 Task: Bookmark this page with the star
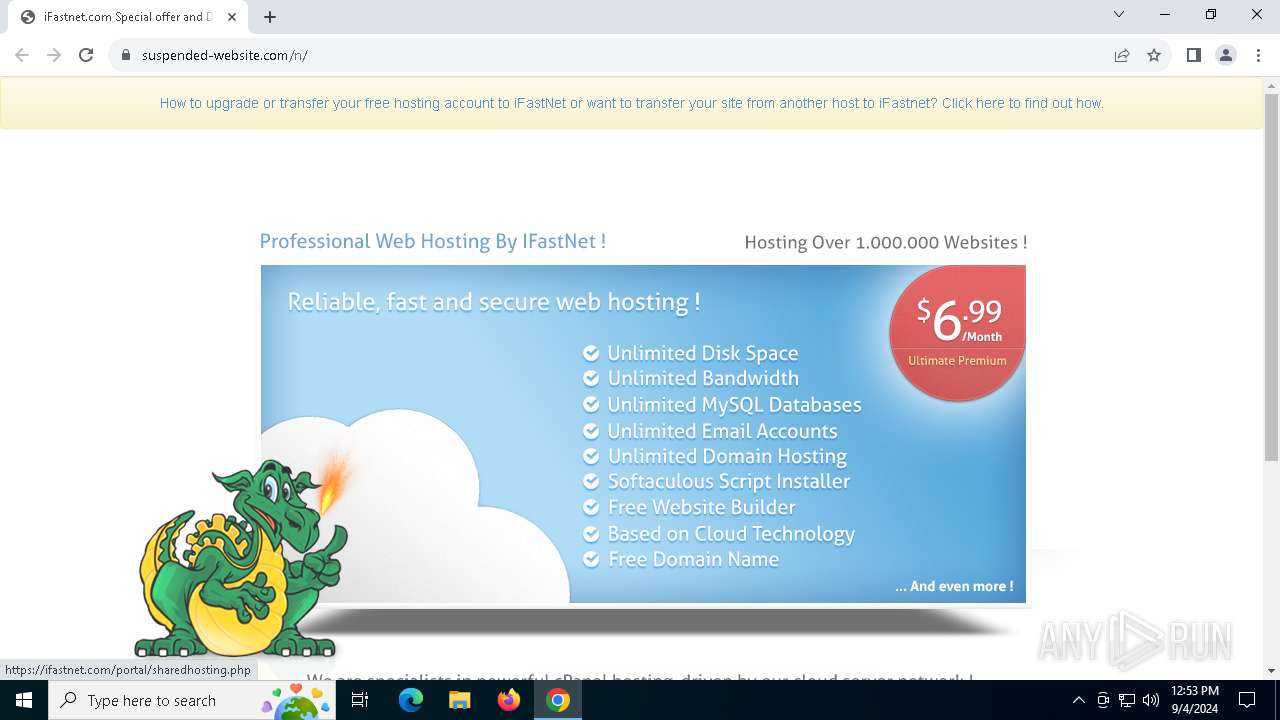pos(1154,55)
